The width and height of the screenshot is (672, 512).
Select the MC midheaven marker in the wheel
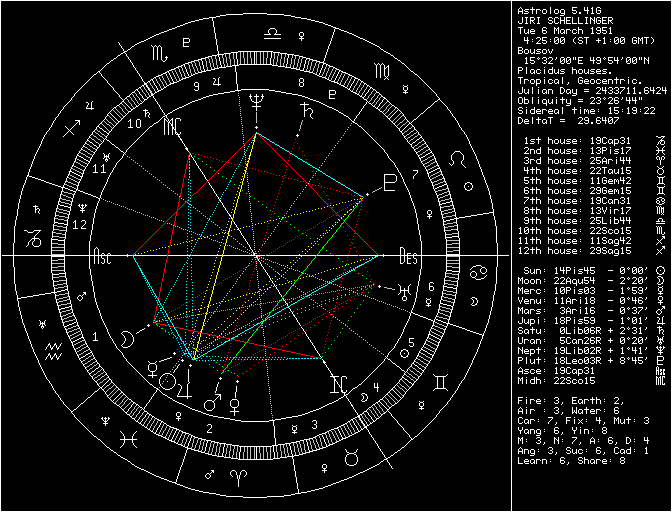click(x=172, y=126)
